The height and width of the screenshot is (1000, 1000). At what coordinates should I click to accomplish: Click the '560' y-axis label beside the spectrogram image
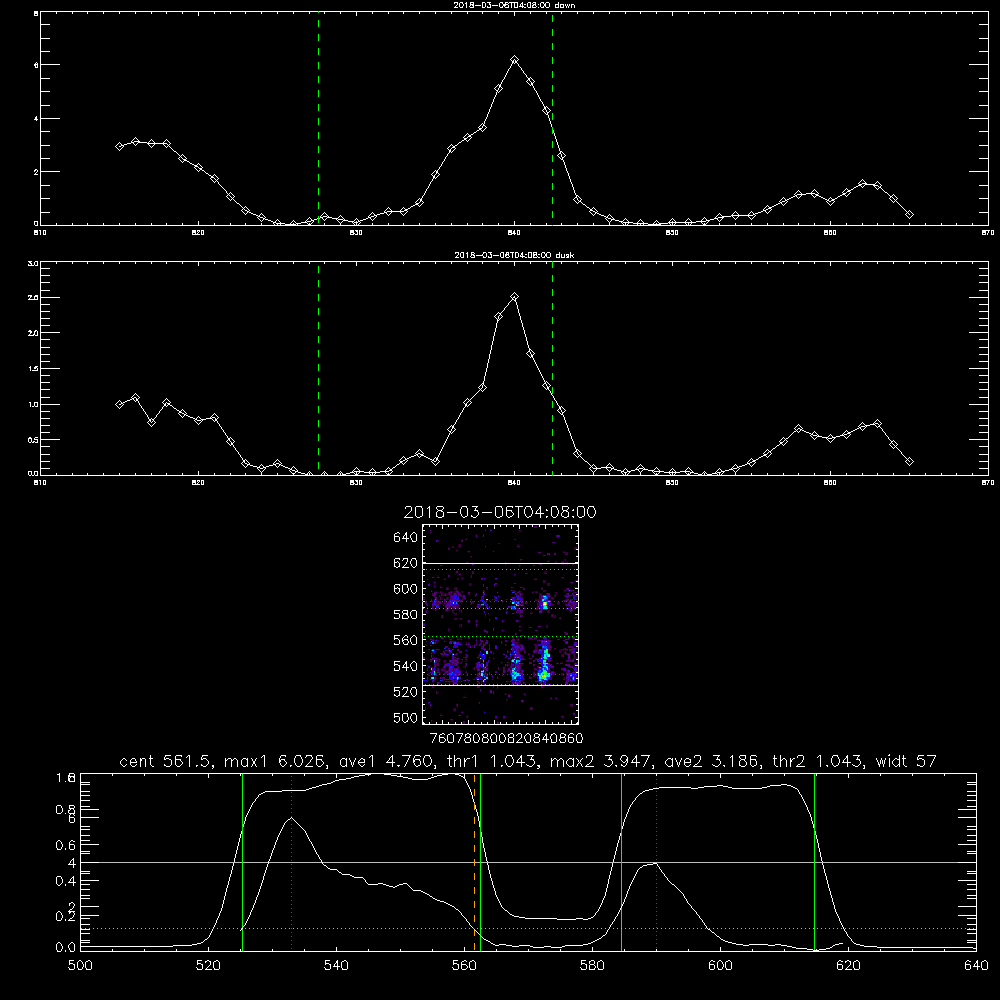click(405, 640)
